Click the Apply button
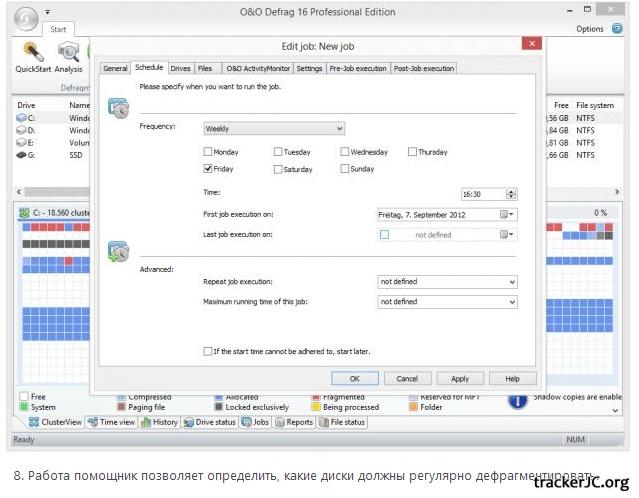The height and width of the screenshot is (498, 639). (459, 379)
